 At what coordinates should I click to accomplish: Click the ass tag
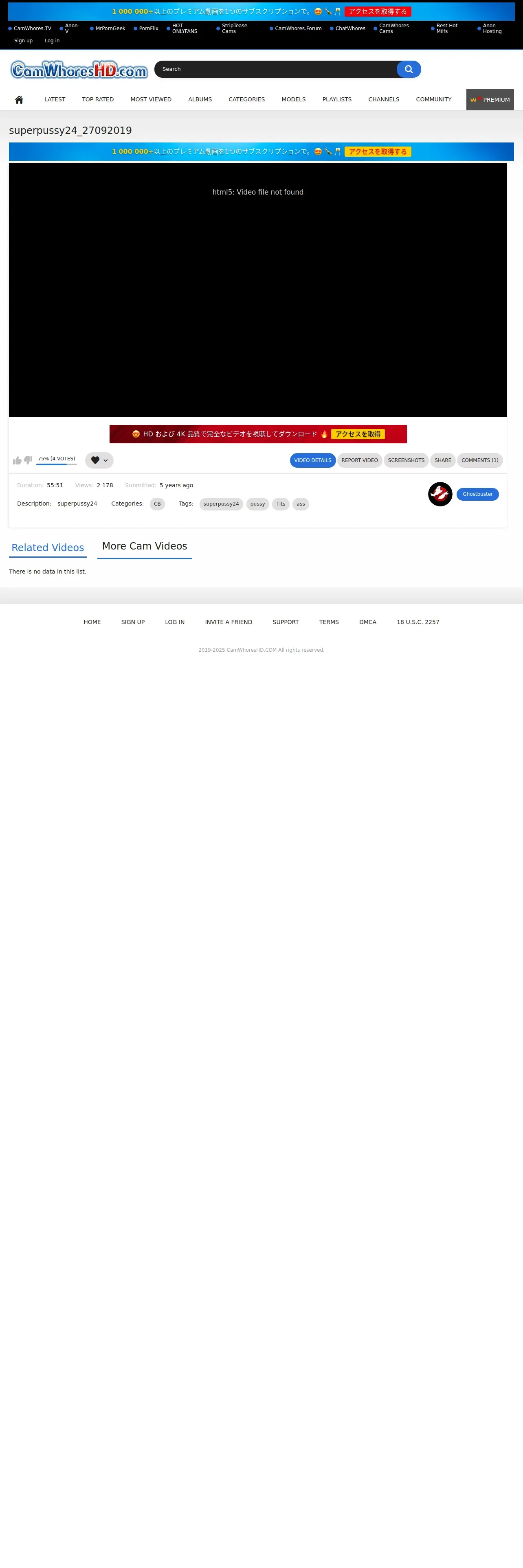[x=301, y=504]
